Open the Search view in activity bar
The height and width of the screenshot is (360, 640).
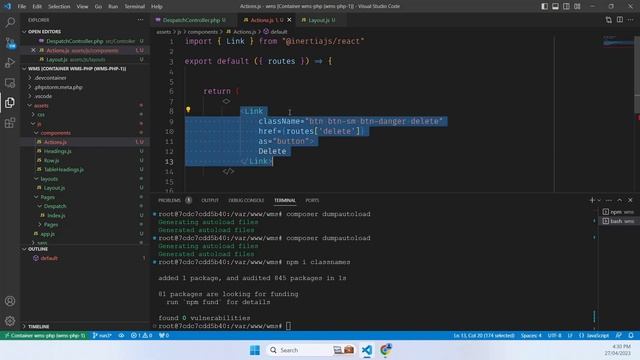[x=10, y=22]
